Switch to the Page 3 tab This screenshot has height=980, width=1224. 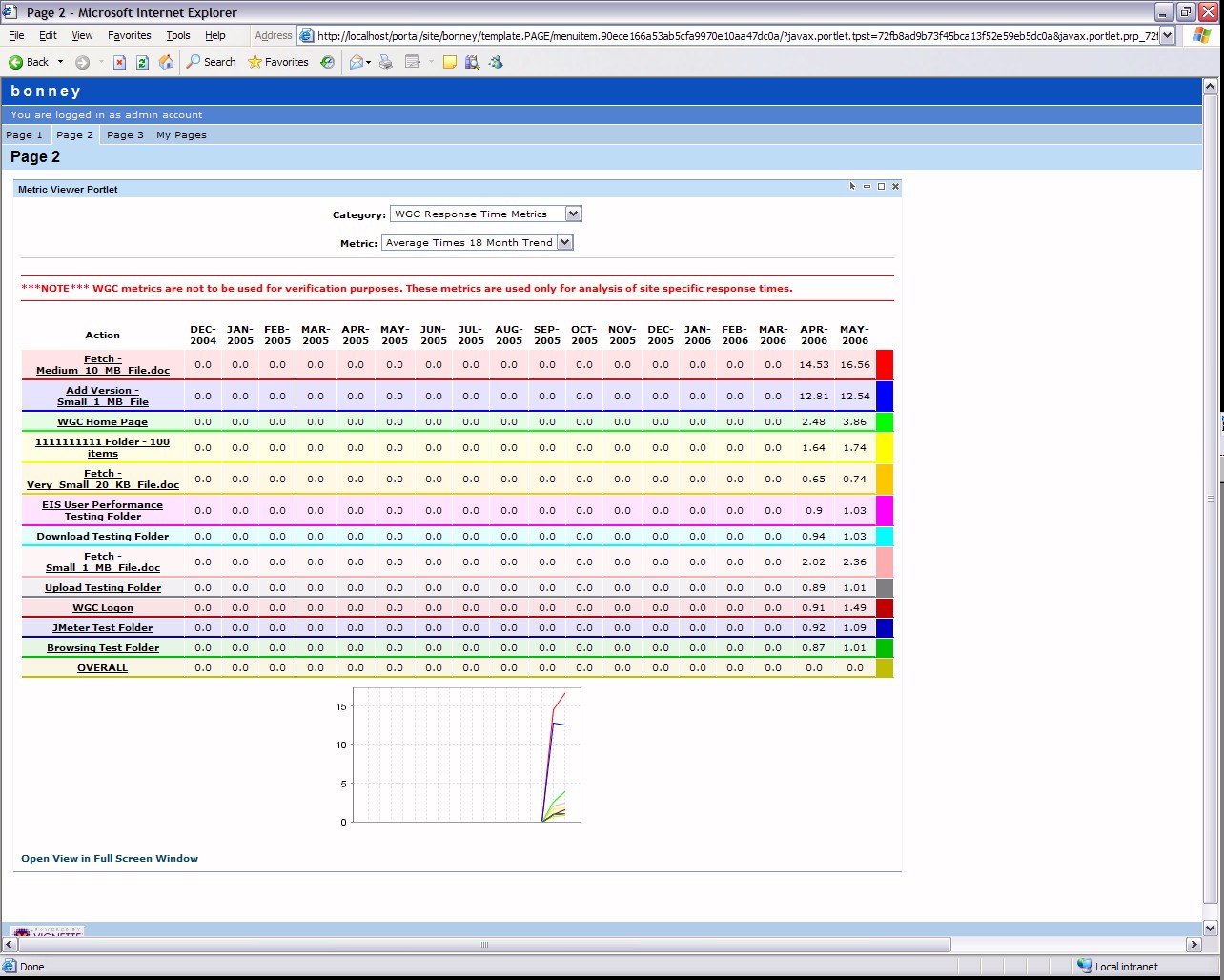tap(125, 135)
